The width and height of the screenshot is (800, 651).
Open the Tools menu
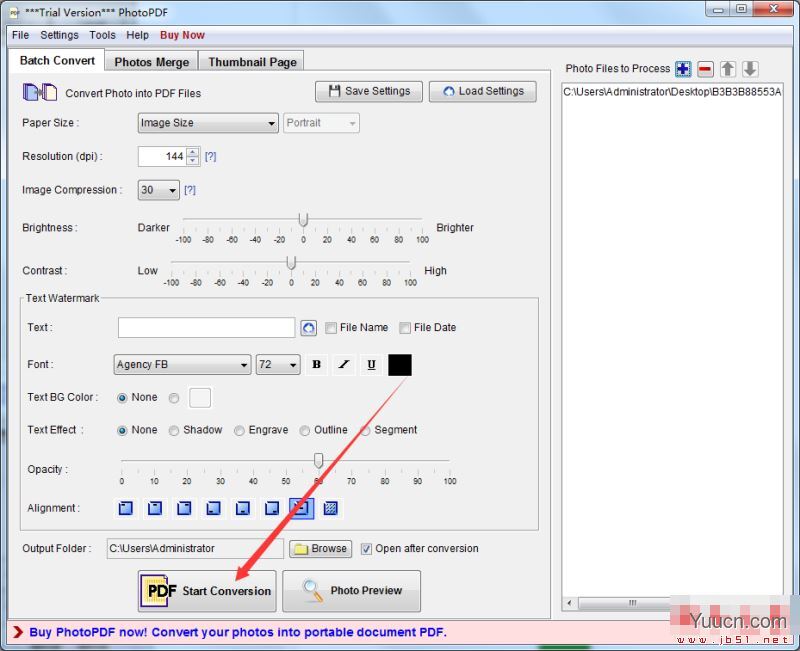pos(103,35)
